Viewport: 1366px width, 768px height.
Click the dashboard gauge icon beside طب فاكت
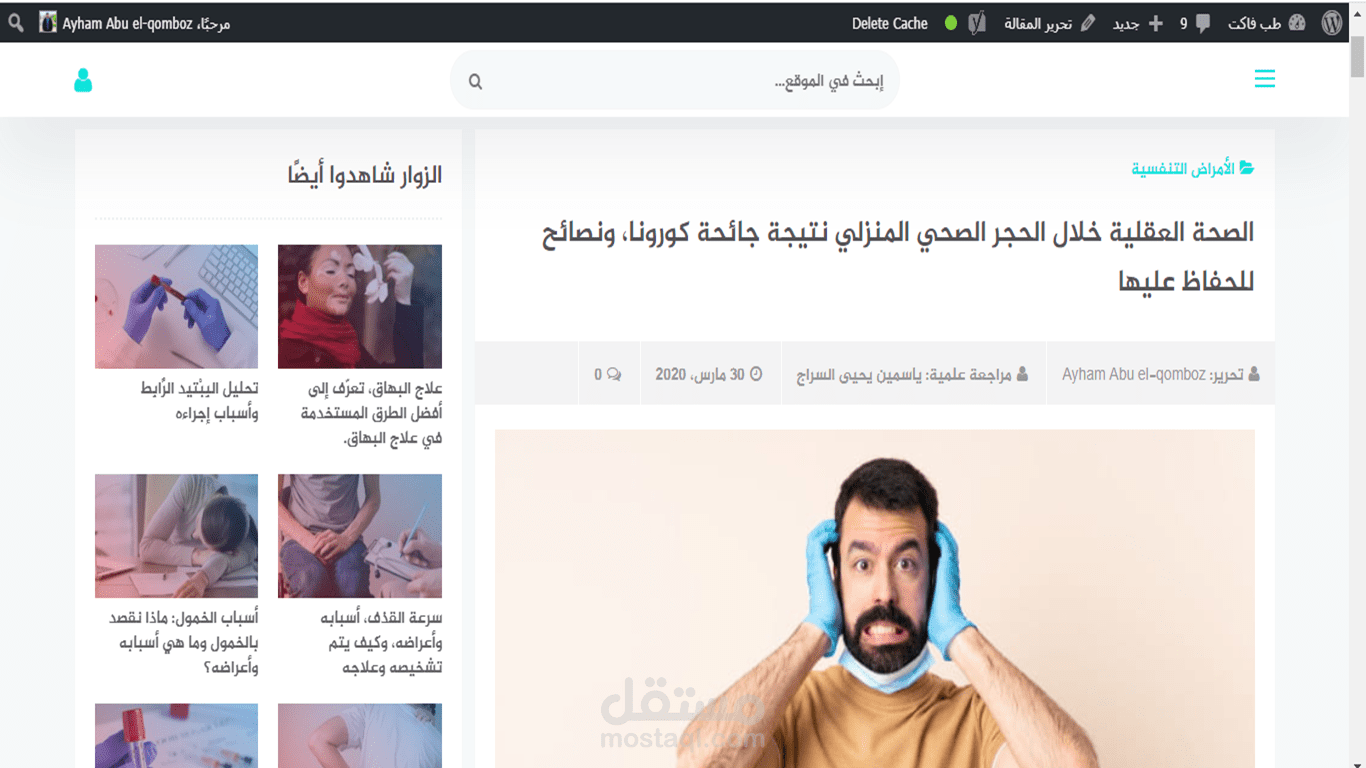tap(1297, 23)
